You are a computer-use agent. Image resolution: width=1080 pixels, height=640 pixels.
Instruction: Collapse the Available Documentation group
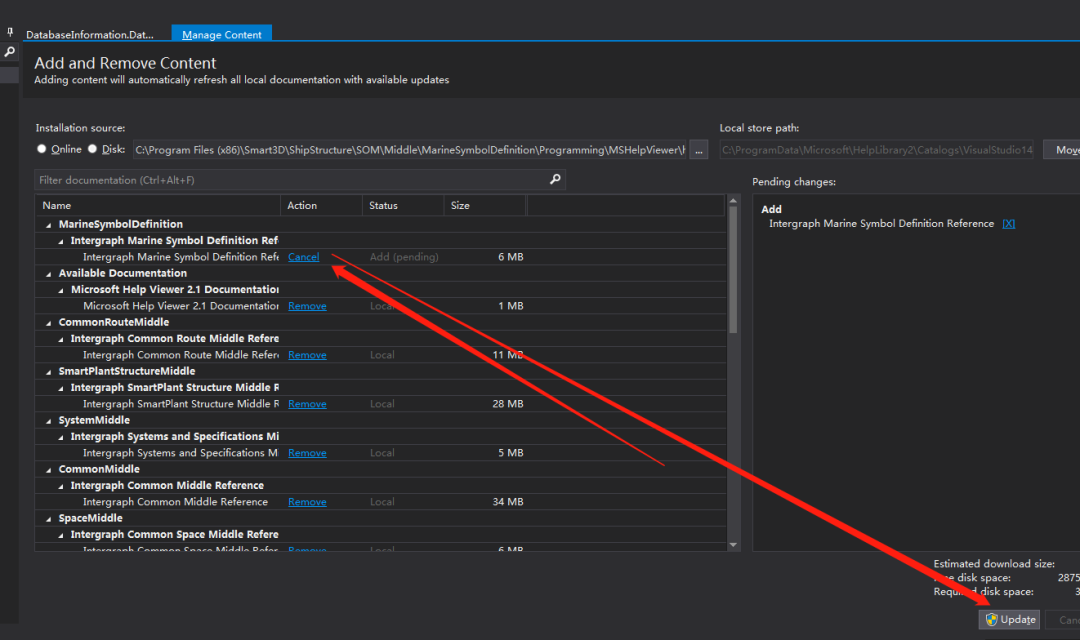point(48,273)
